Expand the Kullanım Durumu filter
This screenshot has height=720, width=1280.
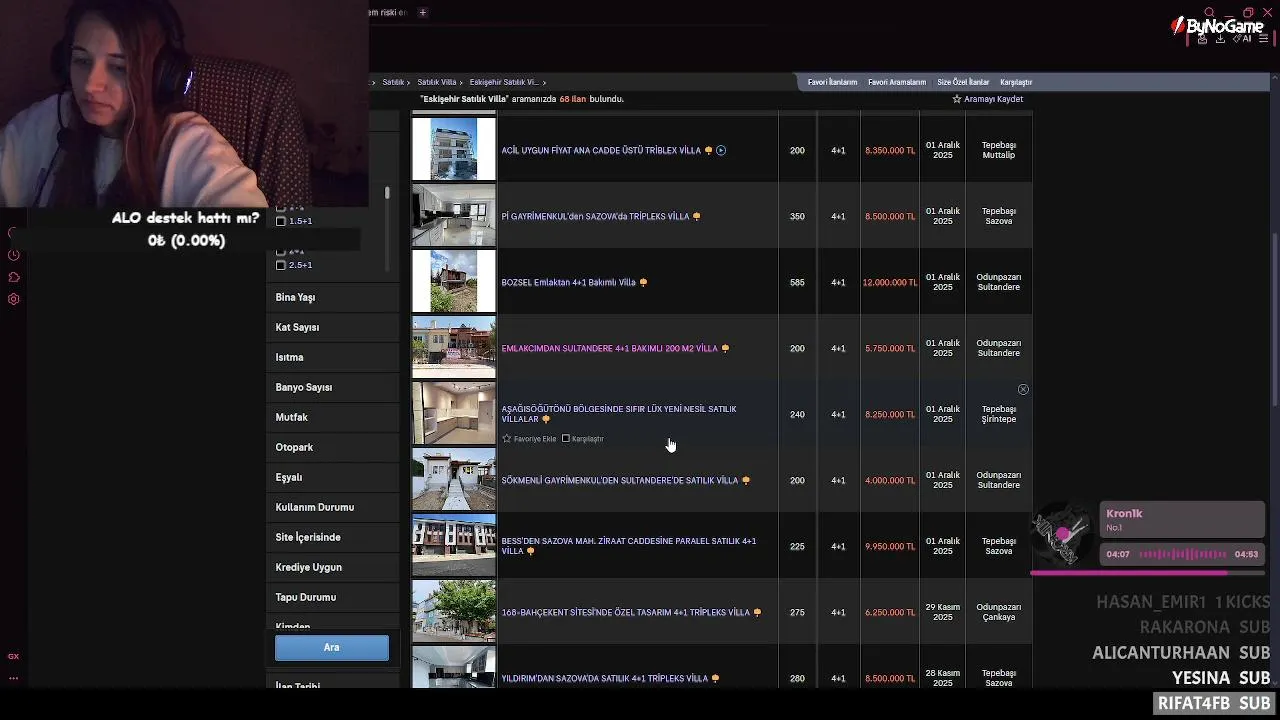click(x=333, y=507)
